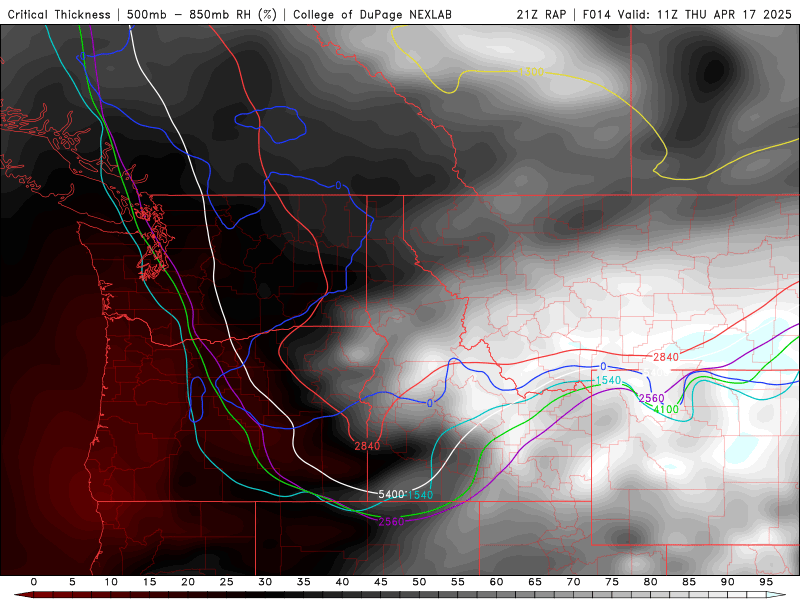Click the "College of DuPage NEXLAB" header text
Screen dimensions: 800x600
[x=372, y=14]
